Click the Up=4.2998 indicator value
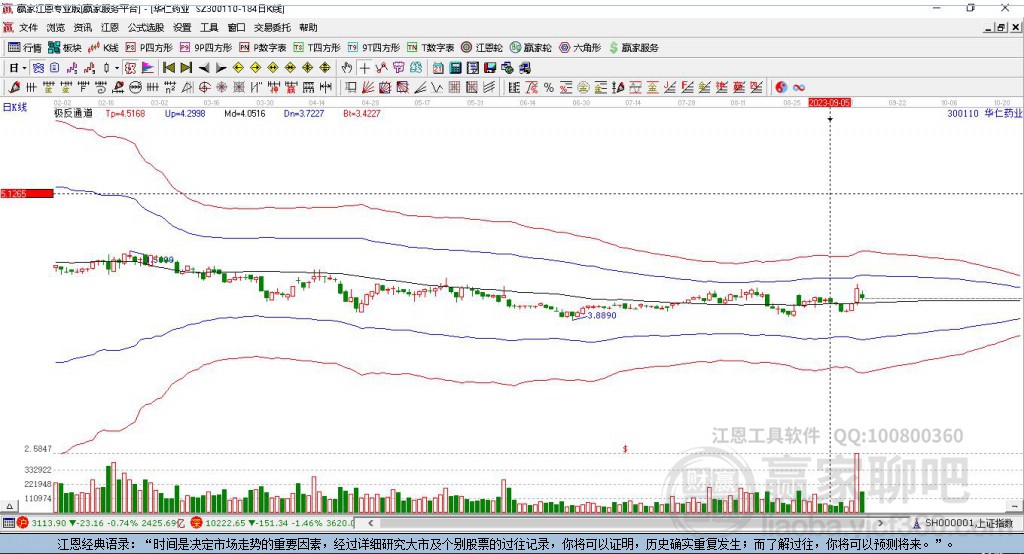1024x554 pixels. pyautogui.click(x=185, y=114)
